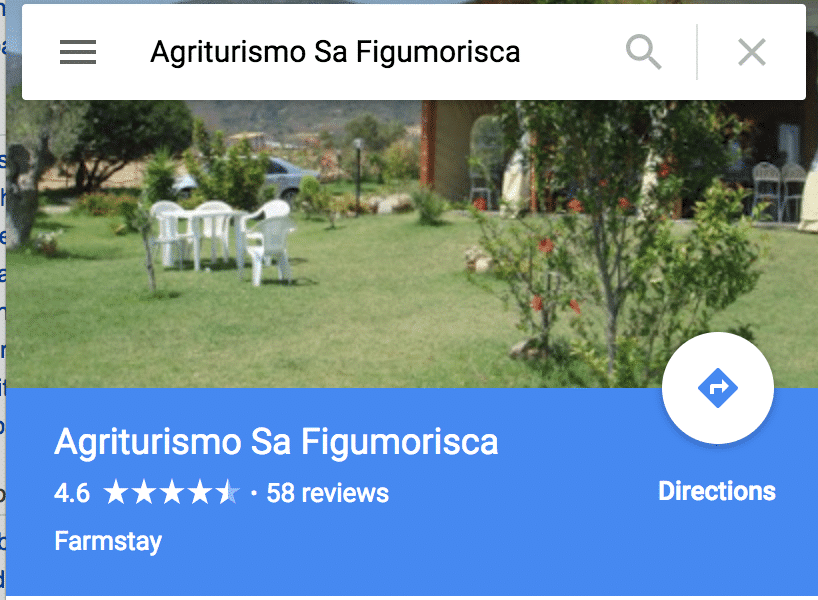The image size is (818, 600).
Task: Click the second rating star
Action: [144, 493]
